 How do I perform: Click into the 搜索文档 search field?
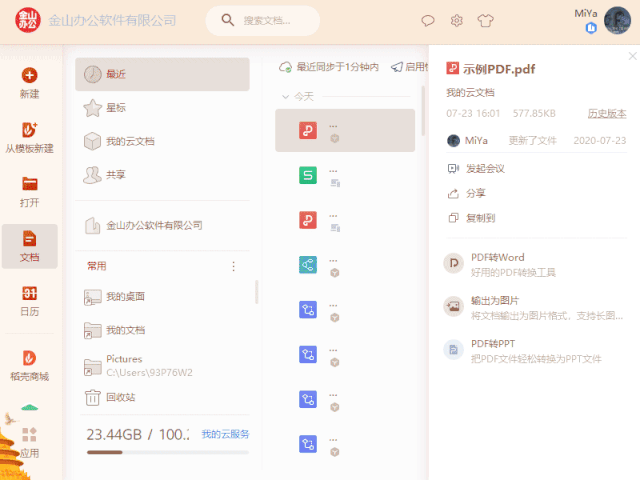click(263, 20)
